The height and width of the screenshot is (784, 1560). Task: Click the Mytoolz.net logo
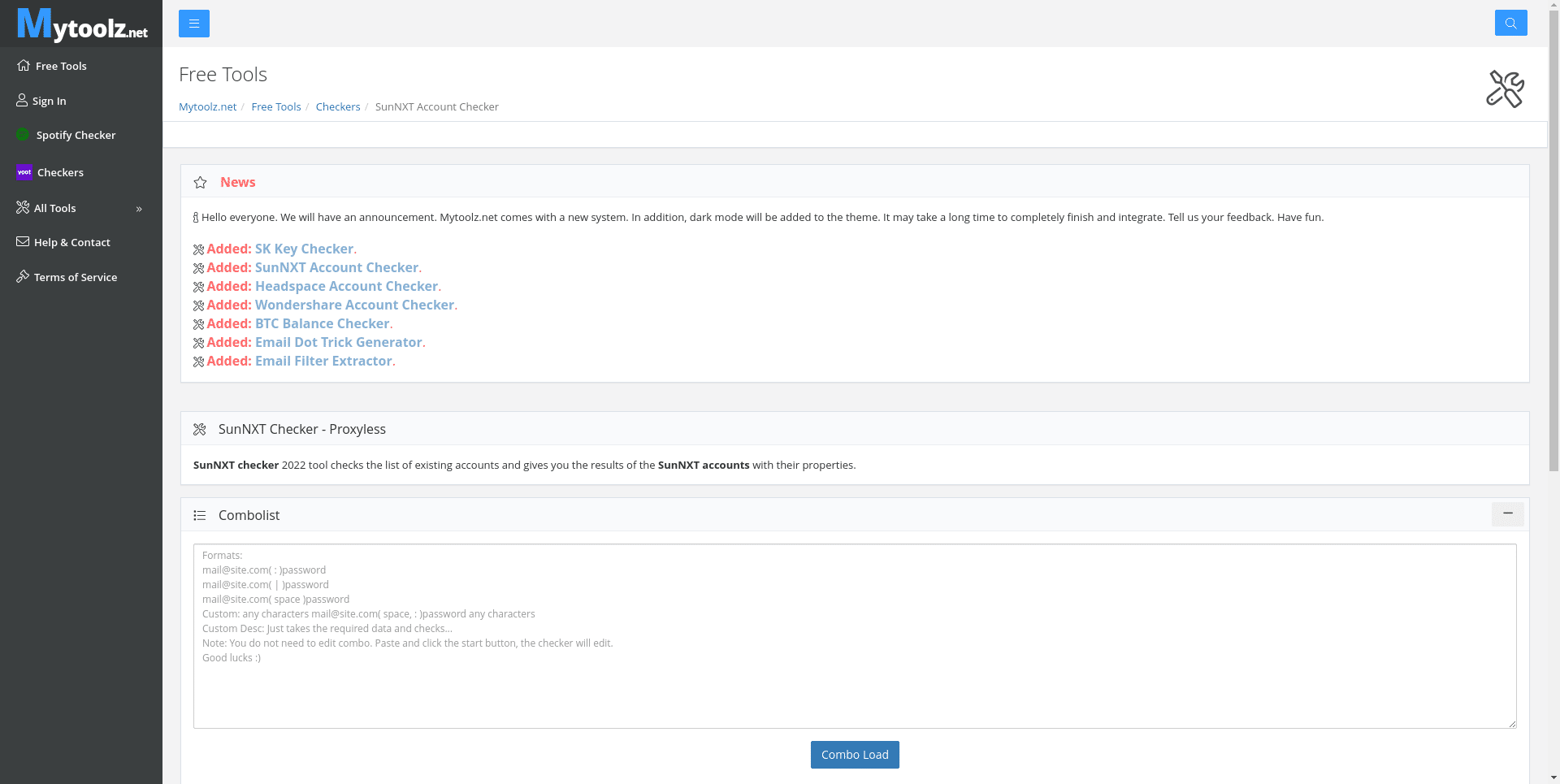82,24
